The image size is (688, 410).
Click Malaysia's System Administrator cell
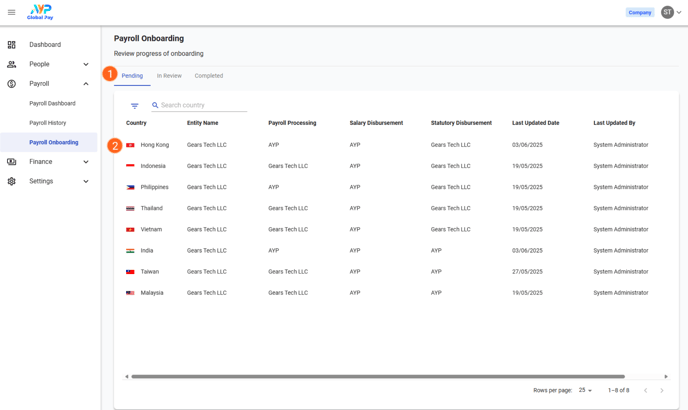click(x=620, y=293)
